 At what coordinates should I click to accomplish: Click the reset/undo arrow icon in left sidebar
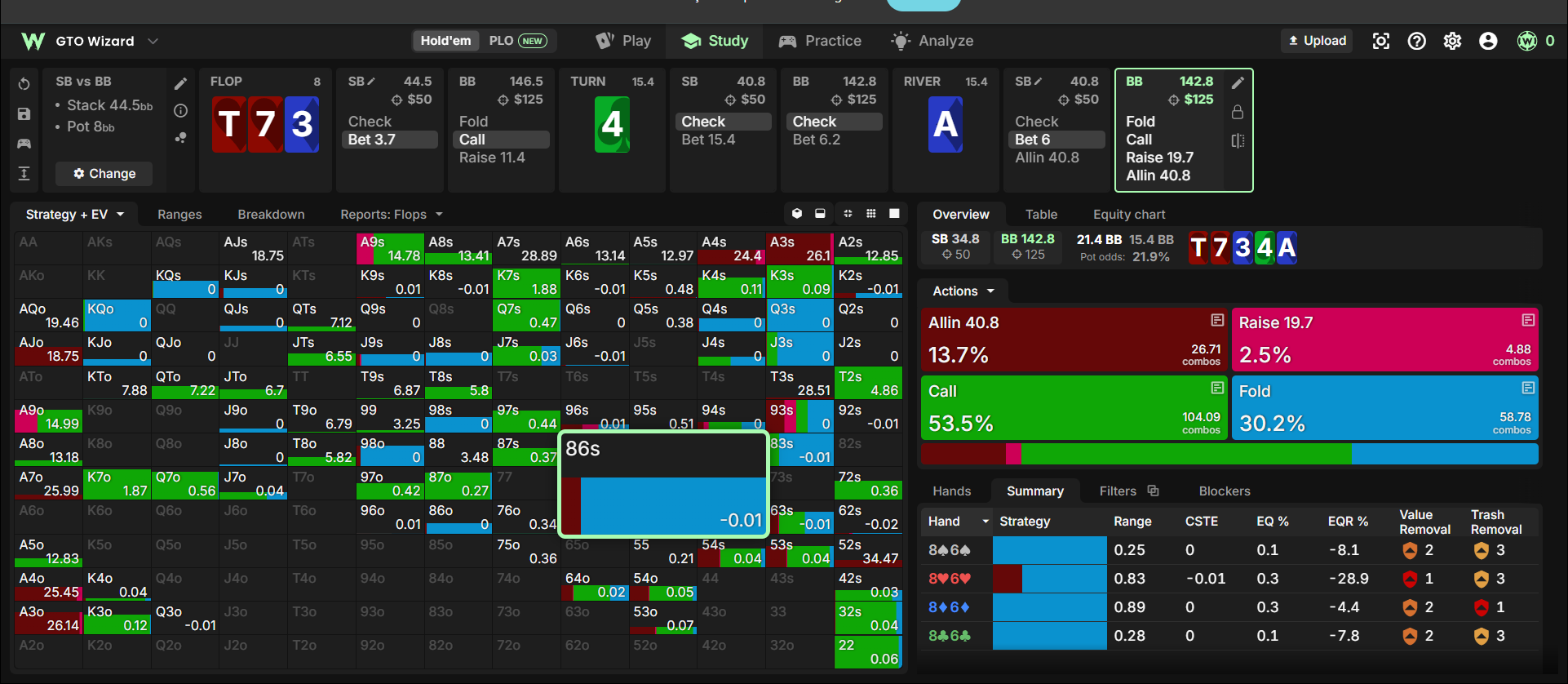tap(24, 84)
